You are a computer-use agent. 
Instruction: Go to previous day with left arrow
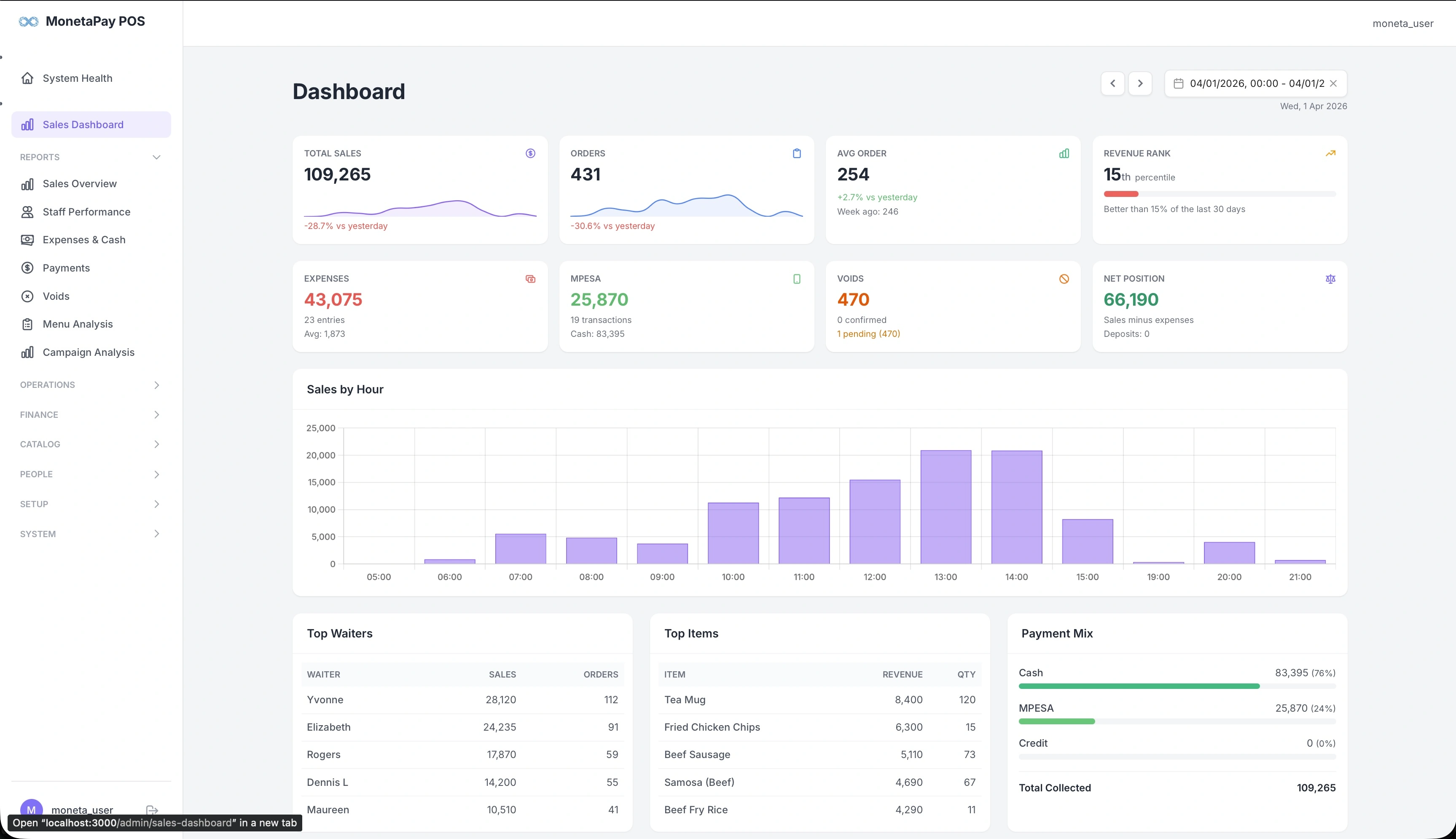(1112, 83)
